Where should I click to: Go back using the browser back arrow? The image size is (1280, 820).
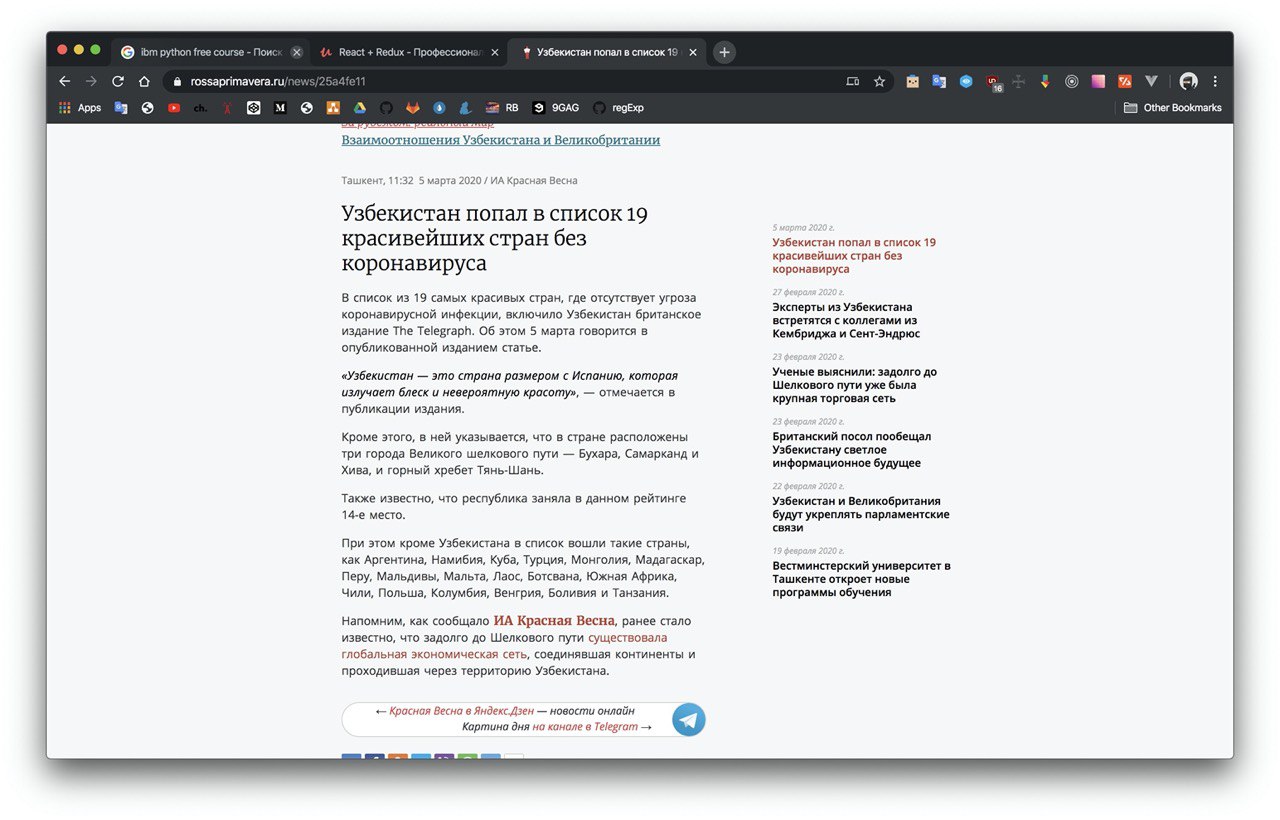click(x=65, y=81)
